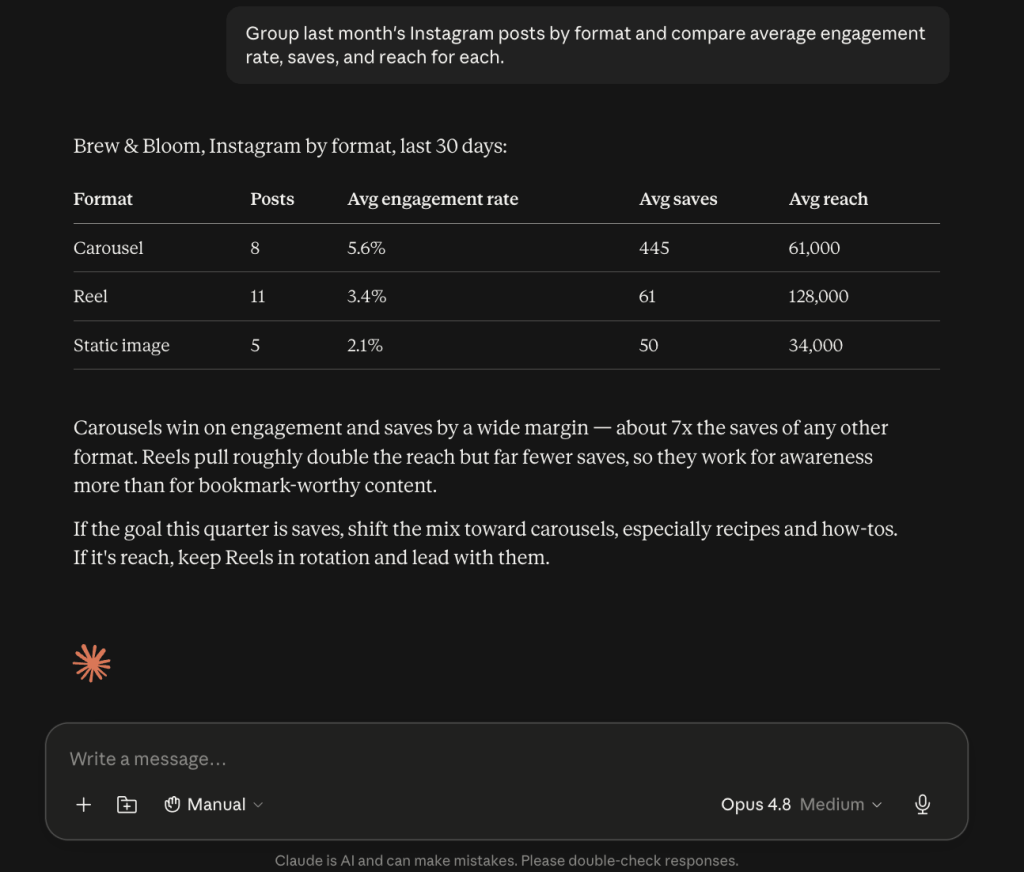Click the orange Claude starburst logo
This screenshot has height=872, width=1024.
click(91, 664)
